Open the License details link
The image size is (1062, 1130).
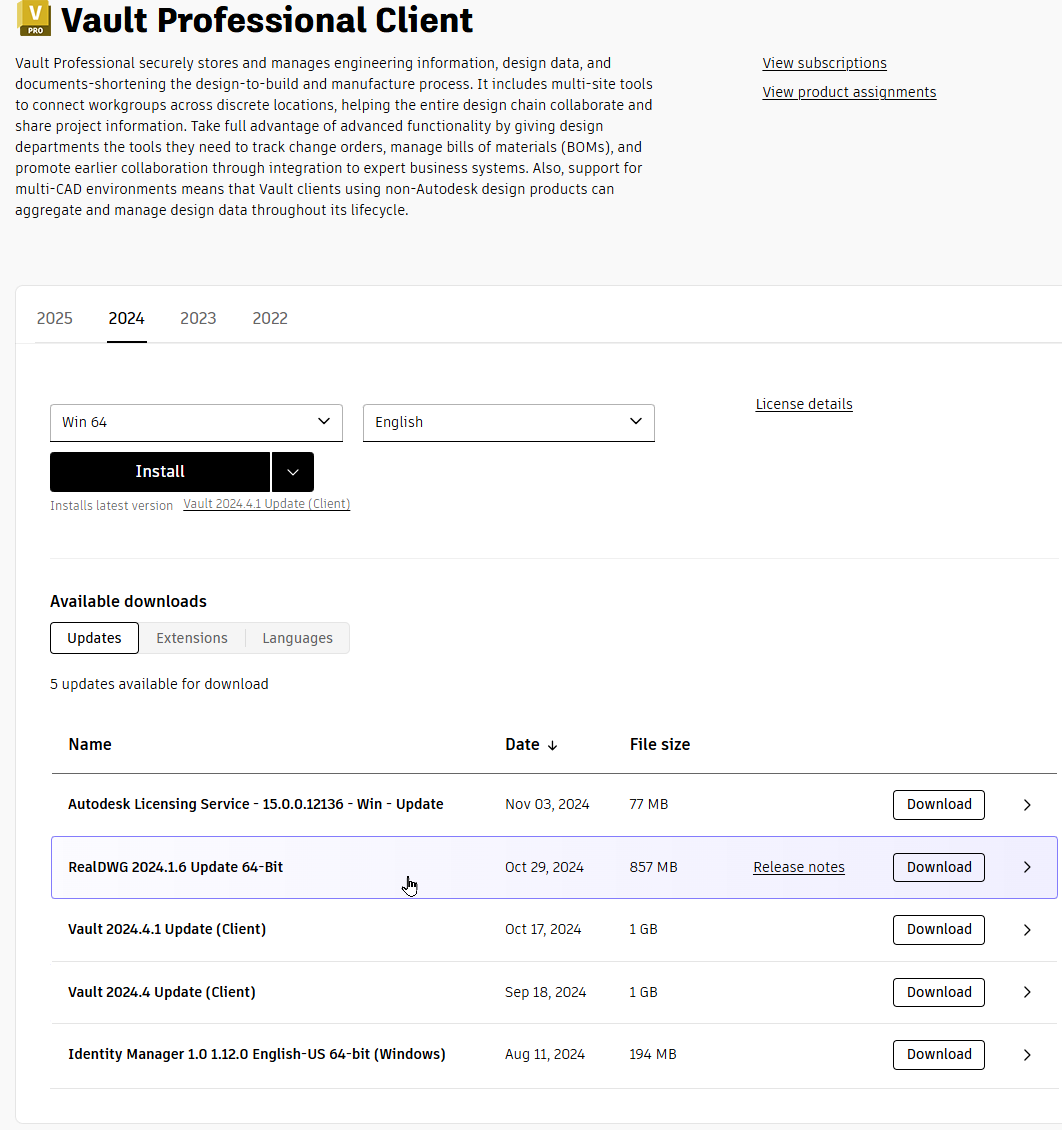(804, 404)
